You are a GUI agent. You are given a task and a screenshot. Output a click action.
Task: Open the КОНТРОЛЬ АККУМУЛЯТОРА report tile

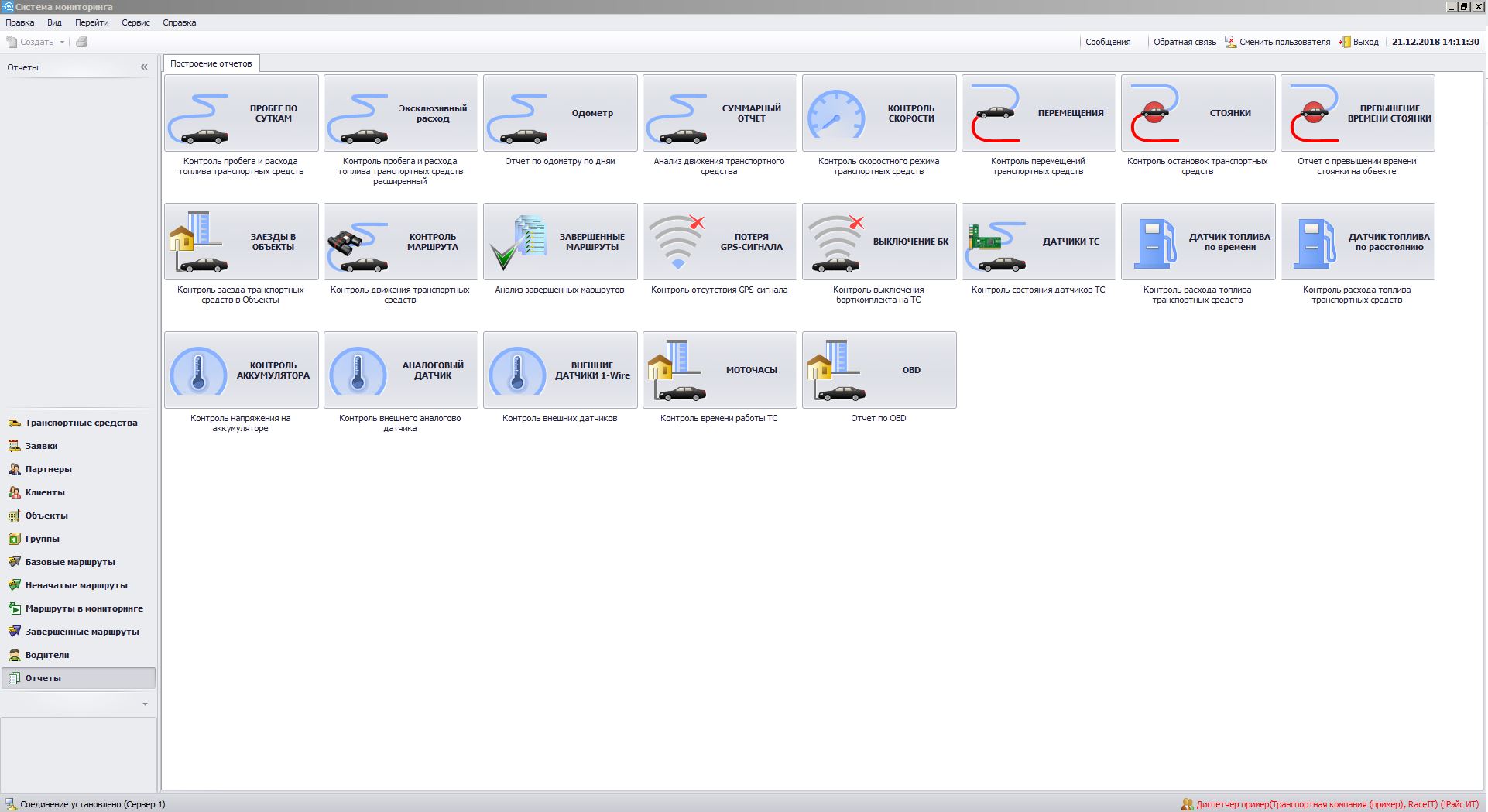pyautogui.click(x=242, y=370)
